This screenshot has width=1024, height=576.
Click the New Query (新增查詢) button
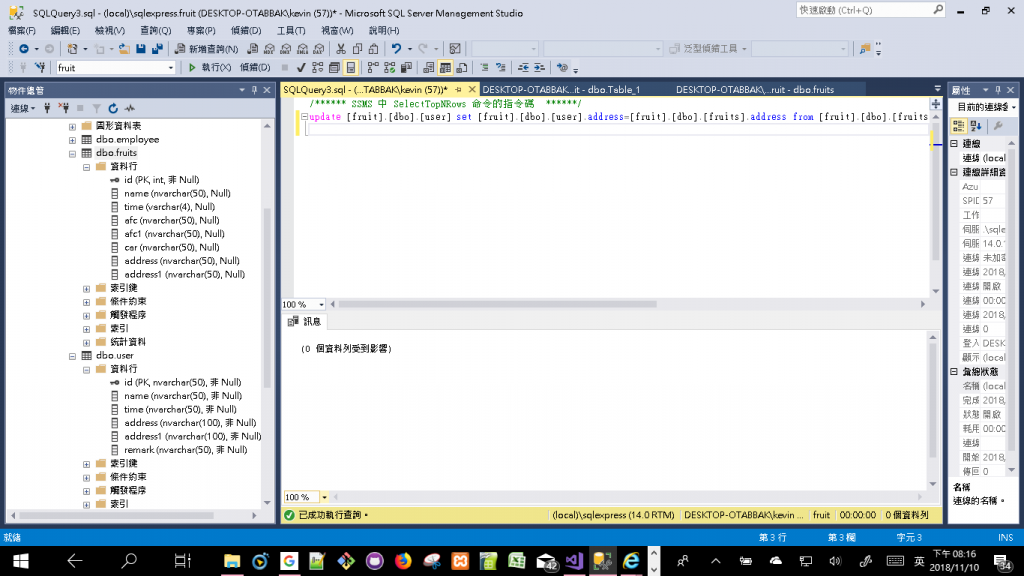tap(206, 49)
